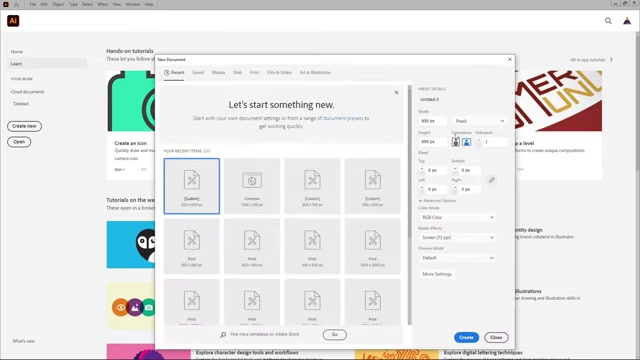Open the user profile avatar menu
Viewport: 640px width, 360px height.
[627, 21]
